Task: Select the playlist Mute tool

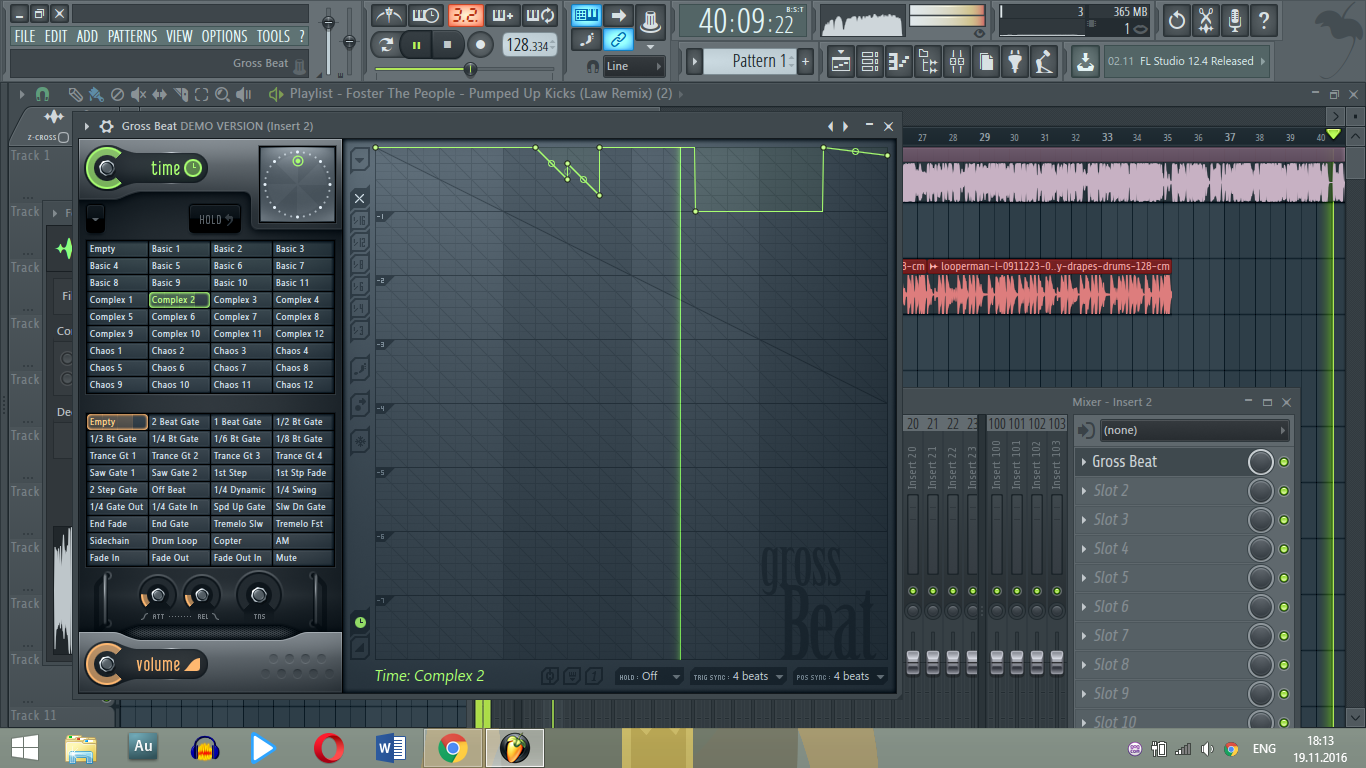Action: 138,94
